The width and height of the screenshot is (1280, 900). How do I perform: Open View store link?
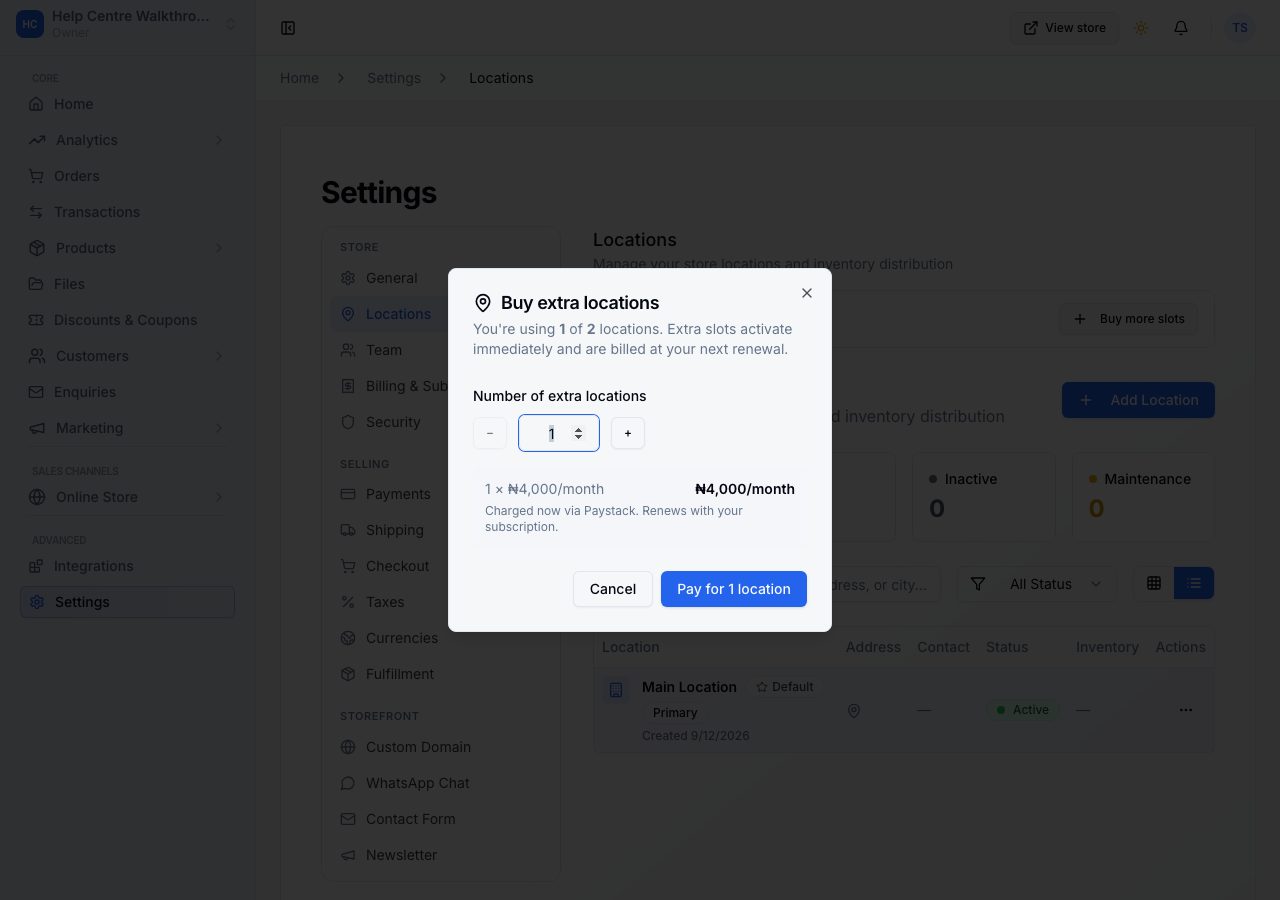pos(1064,28)
